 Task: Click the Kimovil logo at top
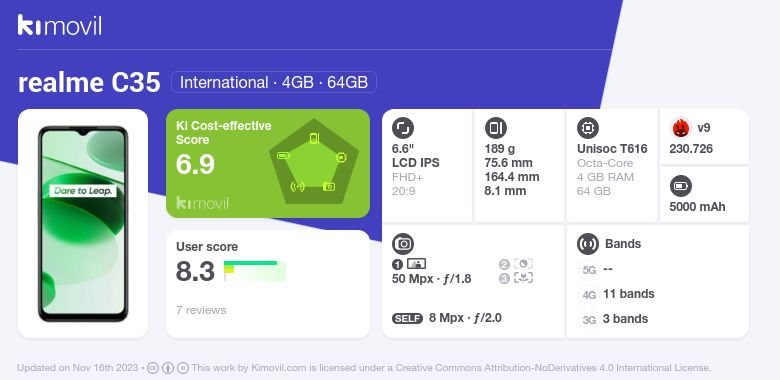click(60, 25)
